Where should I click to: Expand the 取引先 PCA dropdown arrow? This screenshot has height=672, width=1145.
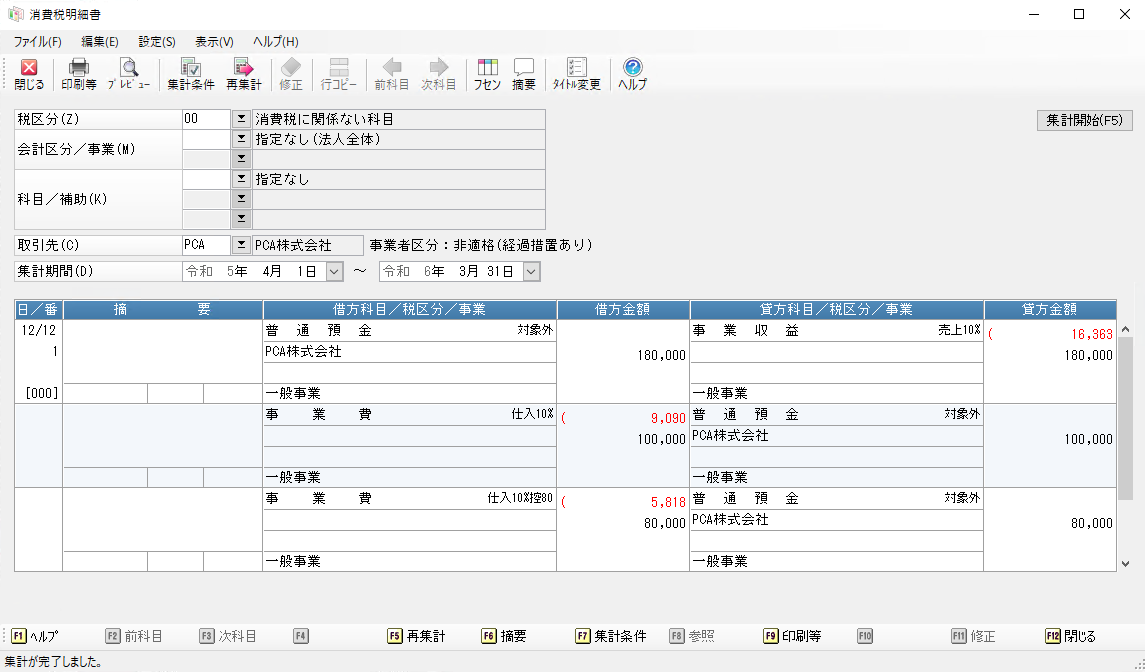point(241,245)
